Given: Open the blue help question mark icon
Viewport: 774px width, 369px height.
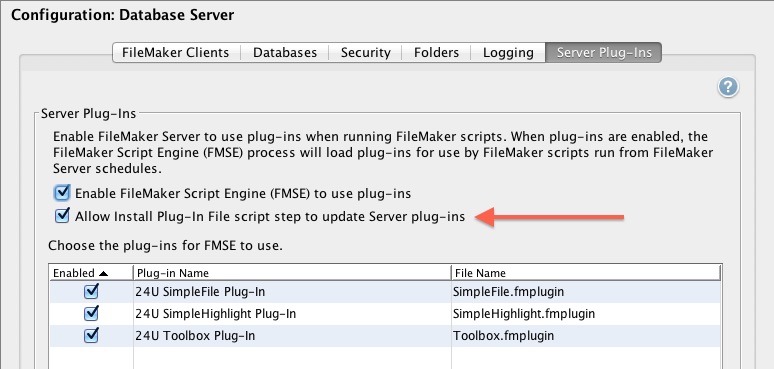Looking at the screenshot, I should pos(728,87).
